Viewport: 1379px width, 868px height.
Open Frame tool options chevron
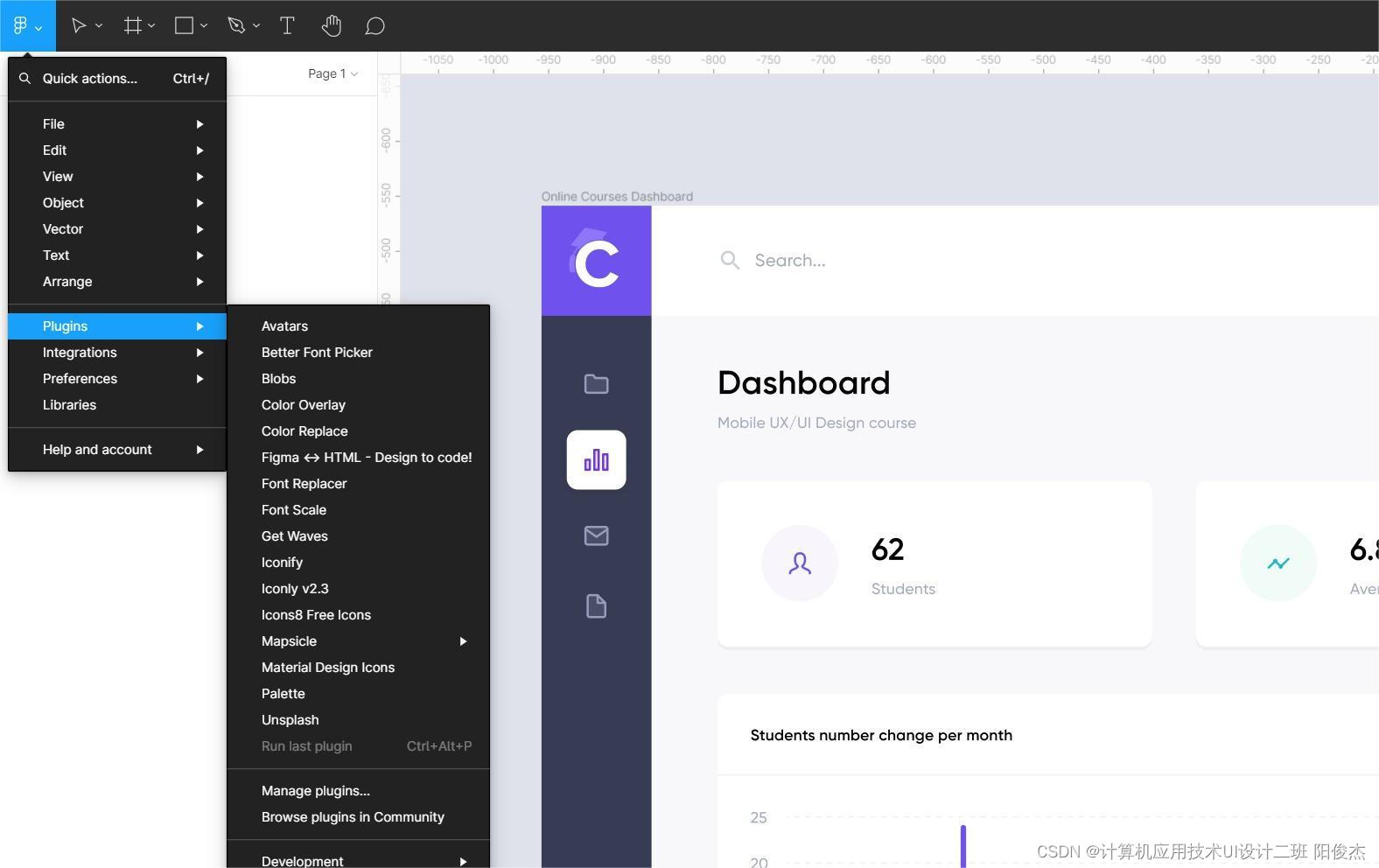click(x=151, y=26)
